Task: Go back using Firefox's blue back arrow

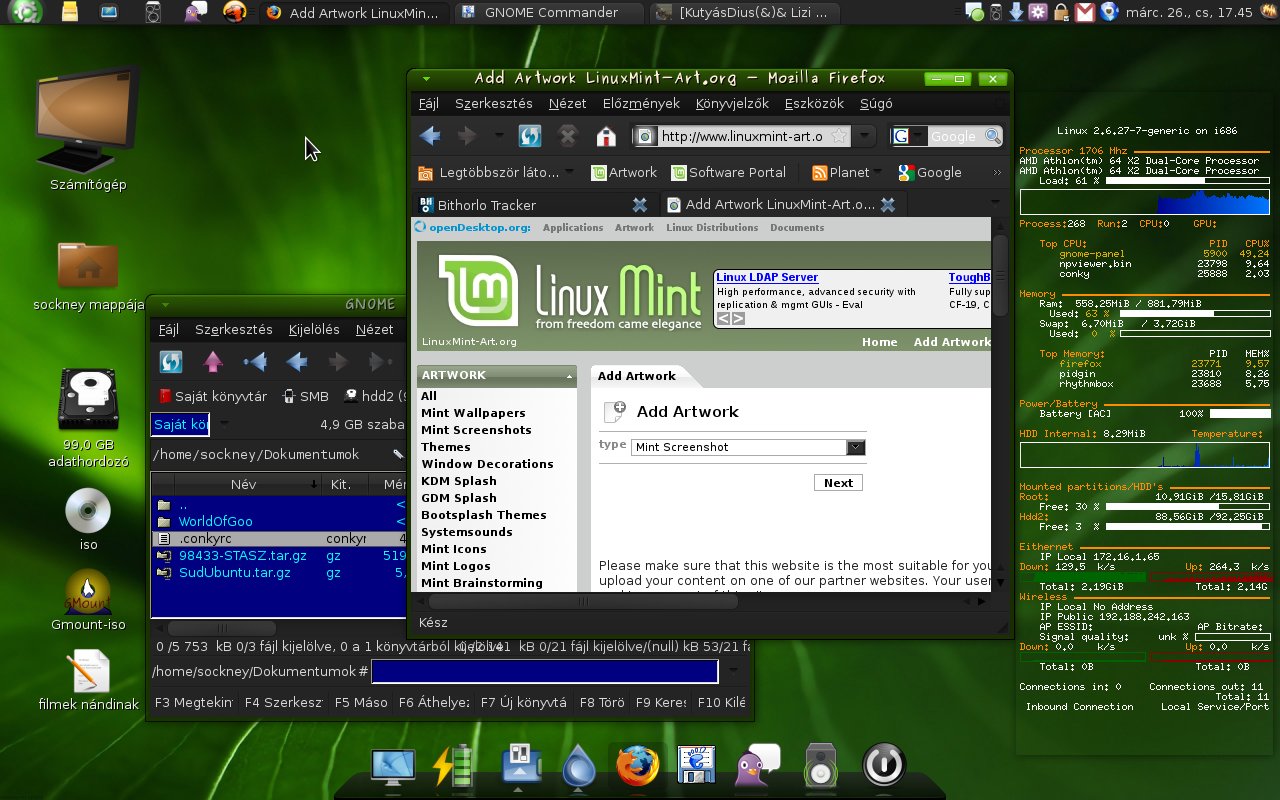Action: [x=430, y=136]
